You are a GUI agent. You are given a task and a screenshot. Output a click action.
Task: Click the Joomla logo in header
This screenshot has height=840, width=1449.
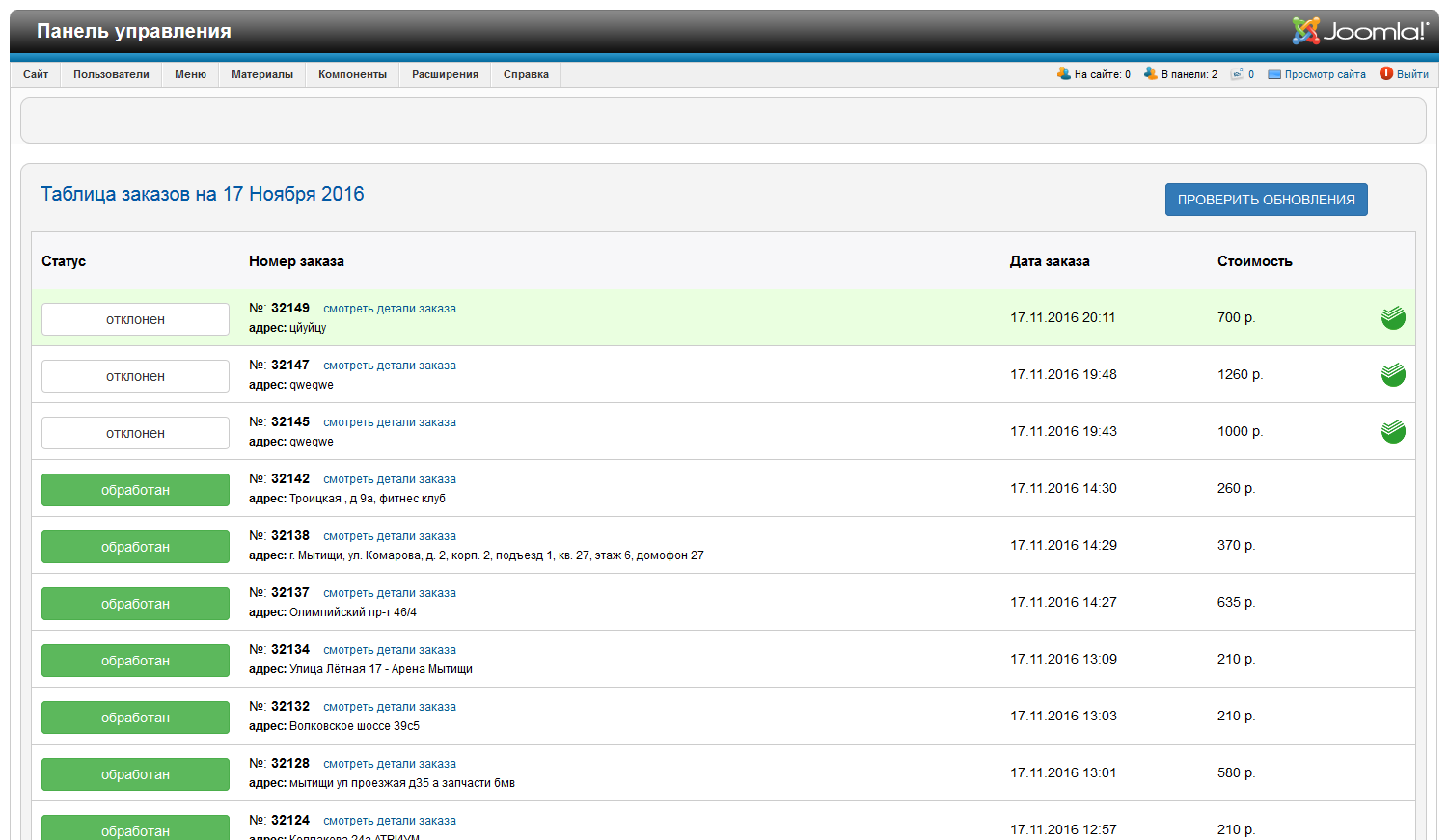(x=1359, y=31)
